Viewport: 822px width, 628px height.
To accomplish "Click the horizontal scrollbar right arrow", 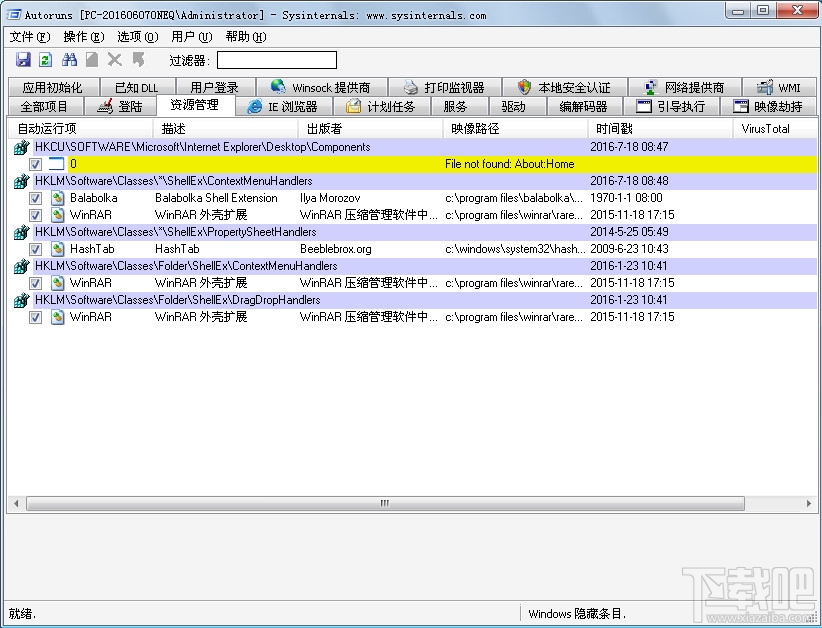I will coord(808,503).
